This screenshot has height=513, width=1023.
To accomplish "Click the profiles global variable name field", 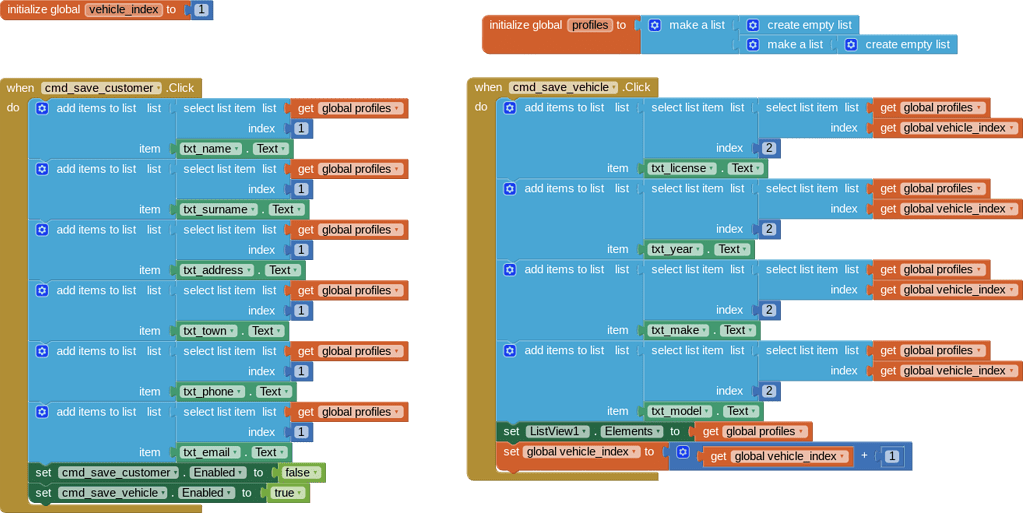I will tap(590, 25).
